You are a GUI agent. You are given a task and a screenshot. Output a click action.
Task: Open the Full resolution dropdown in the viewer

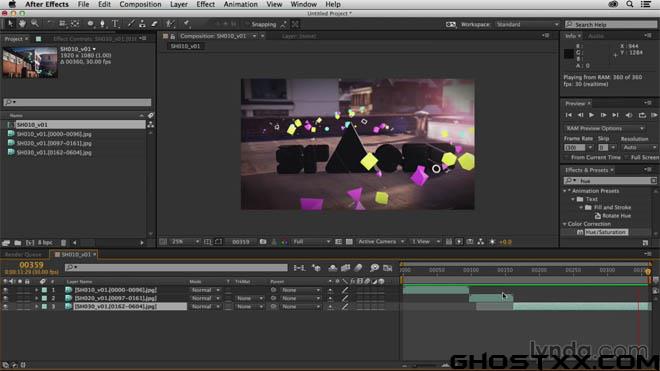[x=311, y=242]
